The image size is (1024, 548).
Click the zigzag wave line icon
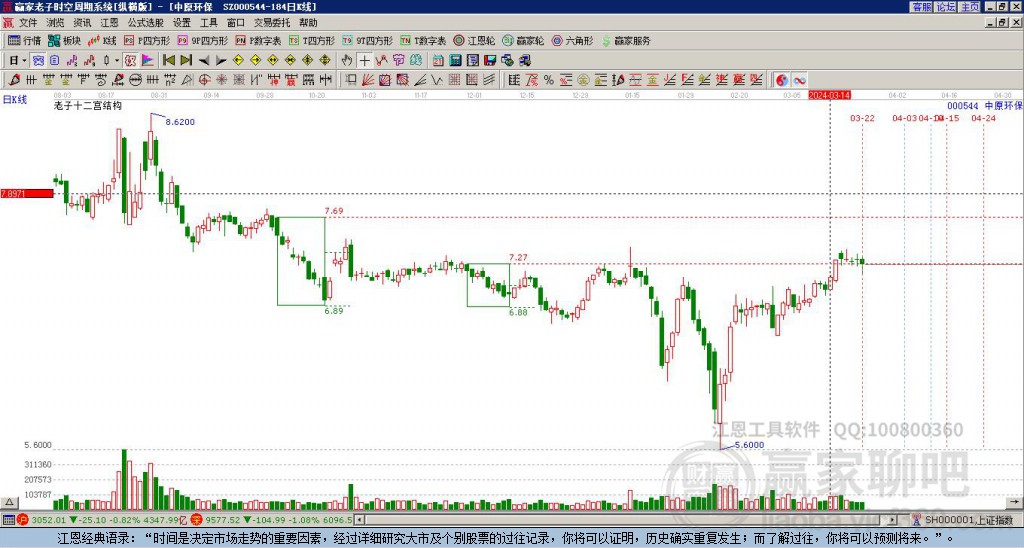point(437,80)
